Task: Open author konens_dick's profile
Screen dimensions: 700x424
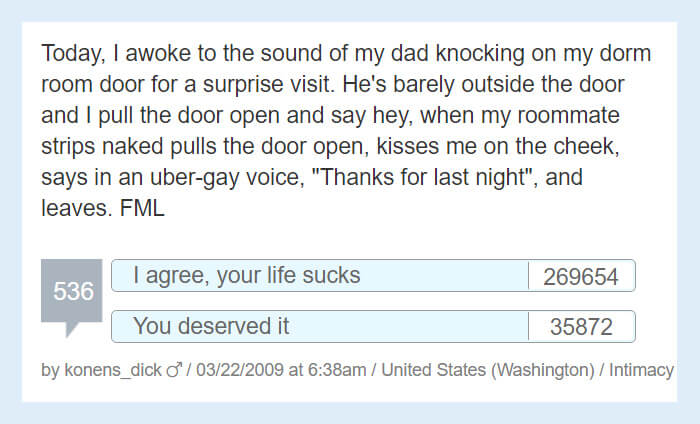Action: [x=112, y=370]
